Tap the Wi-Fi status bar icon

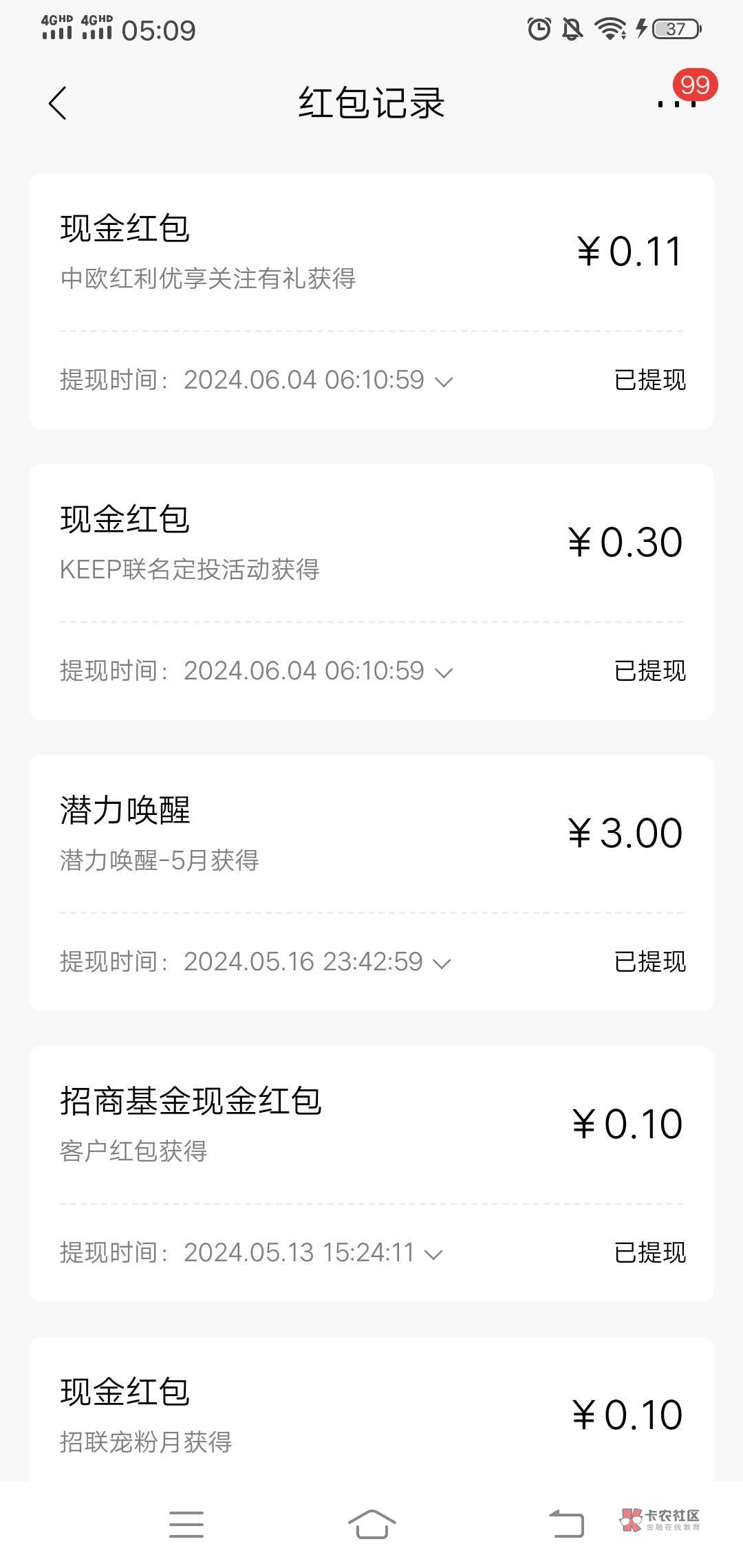click(x=610, y=29)
